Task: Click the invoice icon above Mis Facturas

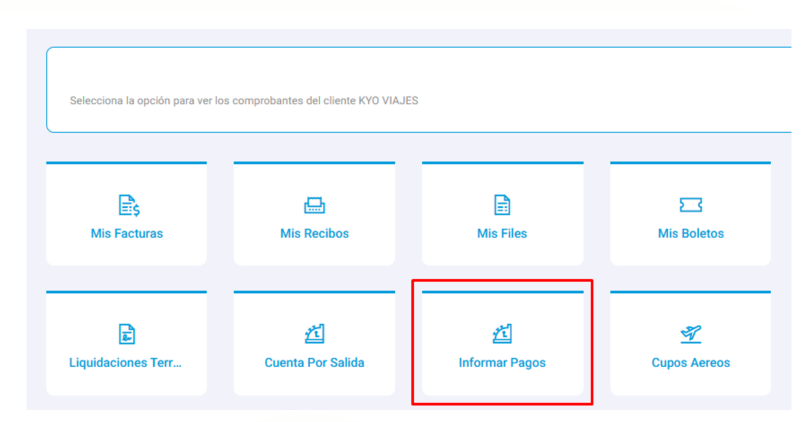Action: (x=127, y=205)
